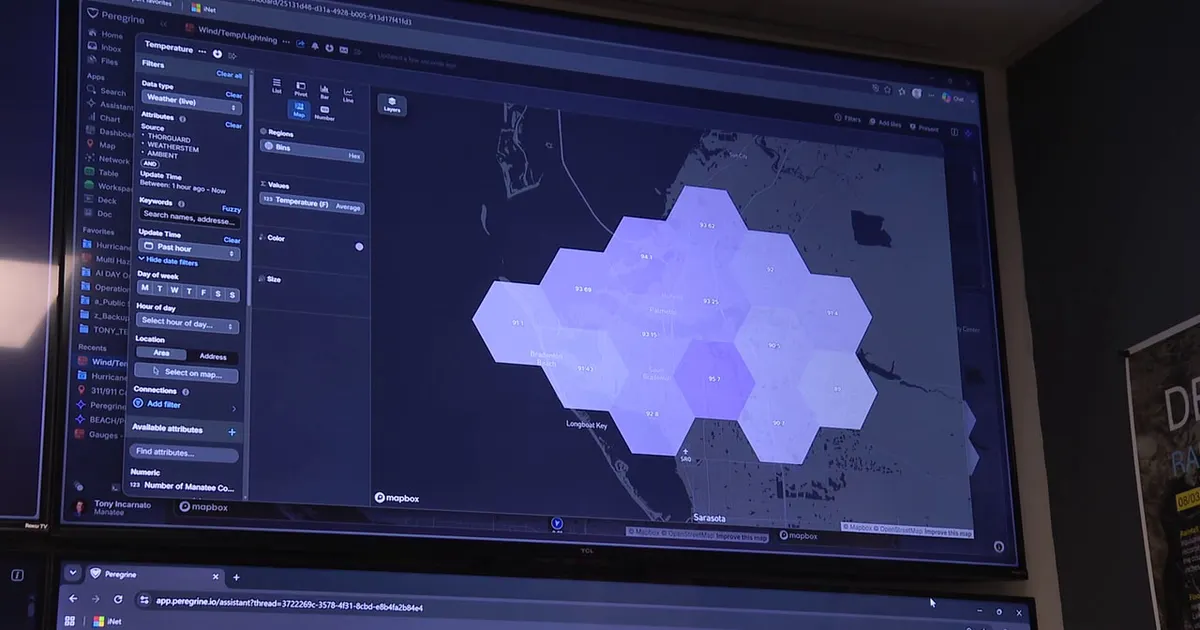Click the plus icon beside Available attributes
The image size is (1200, 630).
(x=232, y=432)
